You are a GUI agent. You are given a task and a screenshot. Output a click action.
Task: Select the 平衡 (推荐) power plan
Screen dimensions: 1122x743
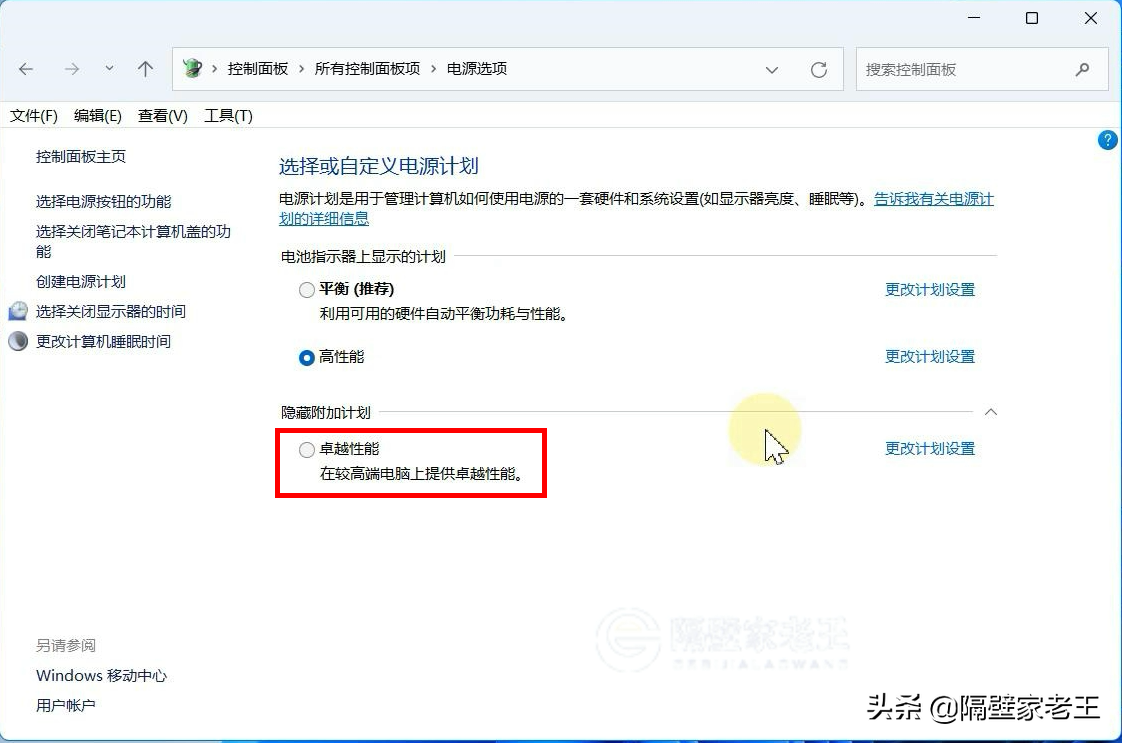307,289
